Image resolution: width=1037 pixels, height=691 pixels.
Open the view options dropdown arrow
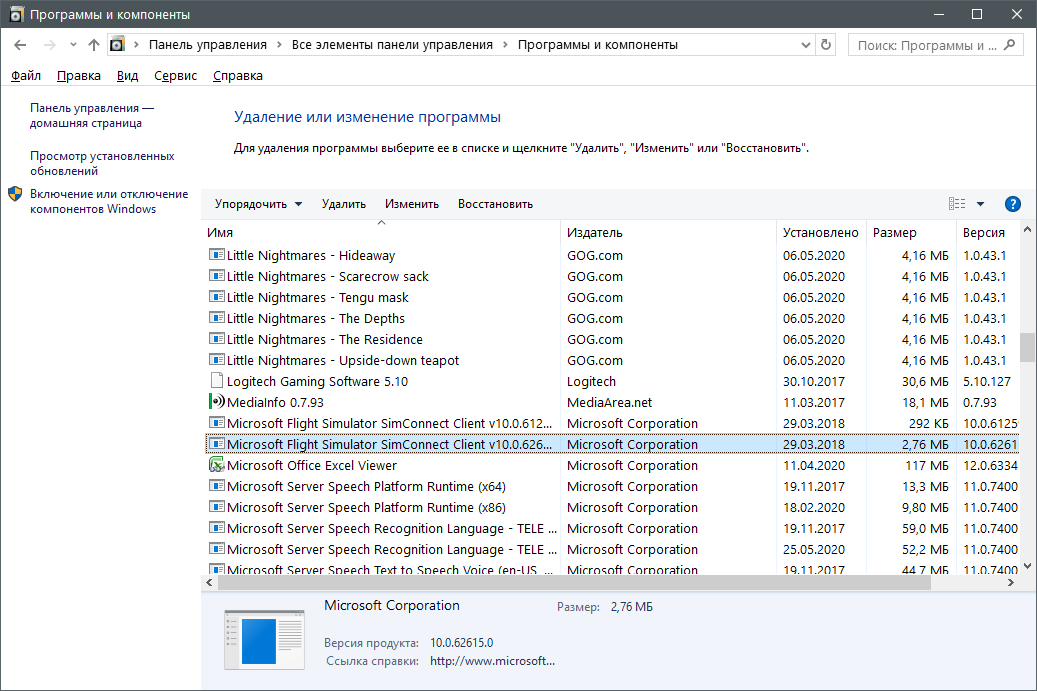(980, 204)
